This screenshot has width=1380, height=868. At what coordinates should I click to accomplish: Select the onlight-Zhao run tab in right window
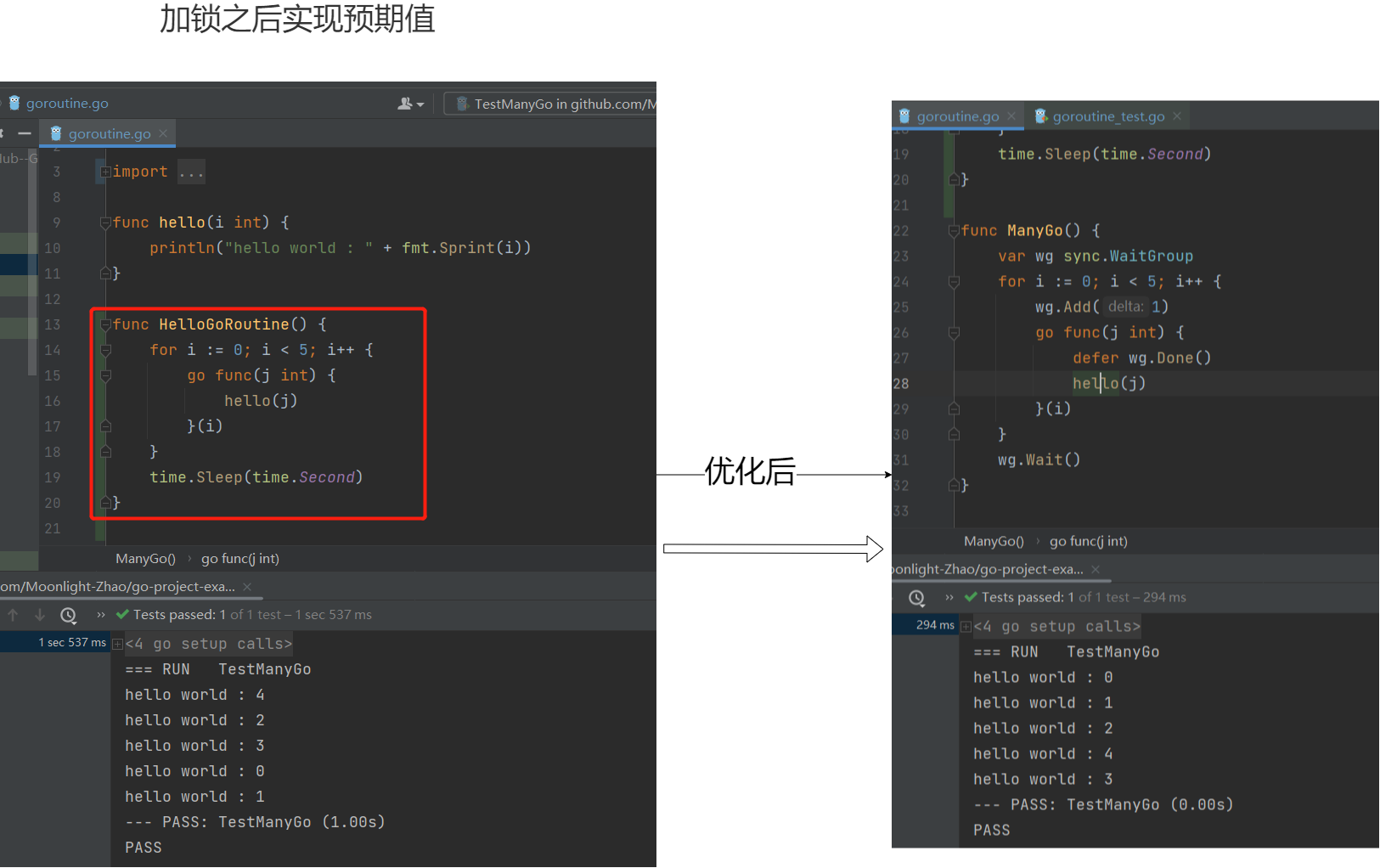988,569
